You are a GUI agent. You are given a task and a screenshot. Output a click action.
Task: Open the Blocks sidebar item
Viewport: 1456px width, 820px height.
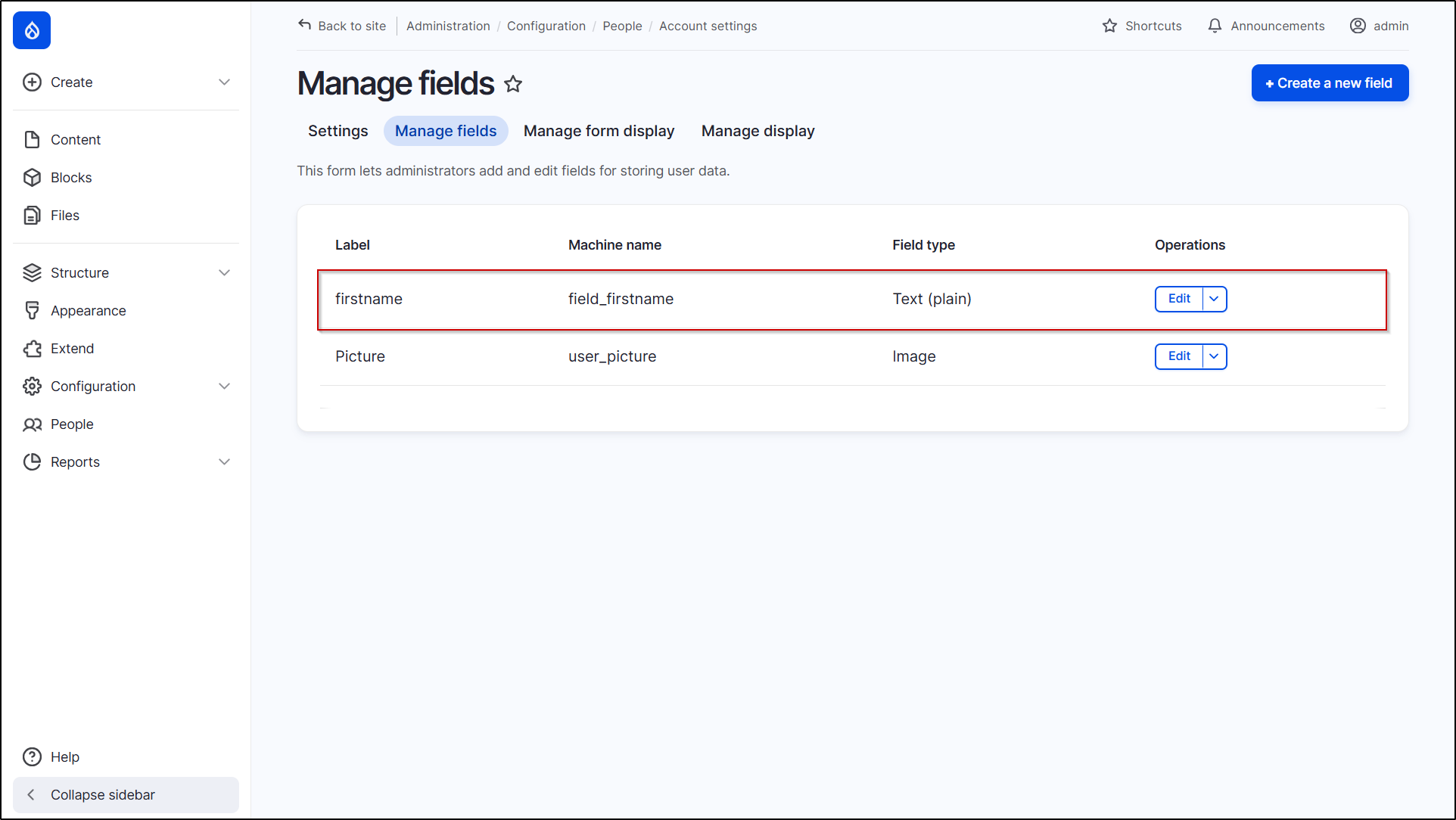pos(71,178)
